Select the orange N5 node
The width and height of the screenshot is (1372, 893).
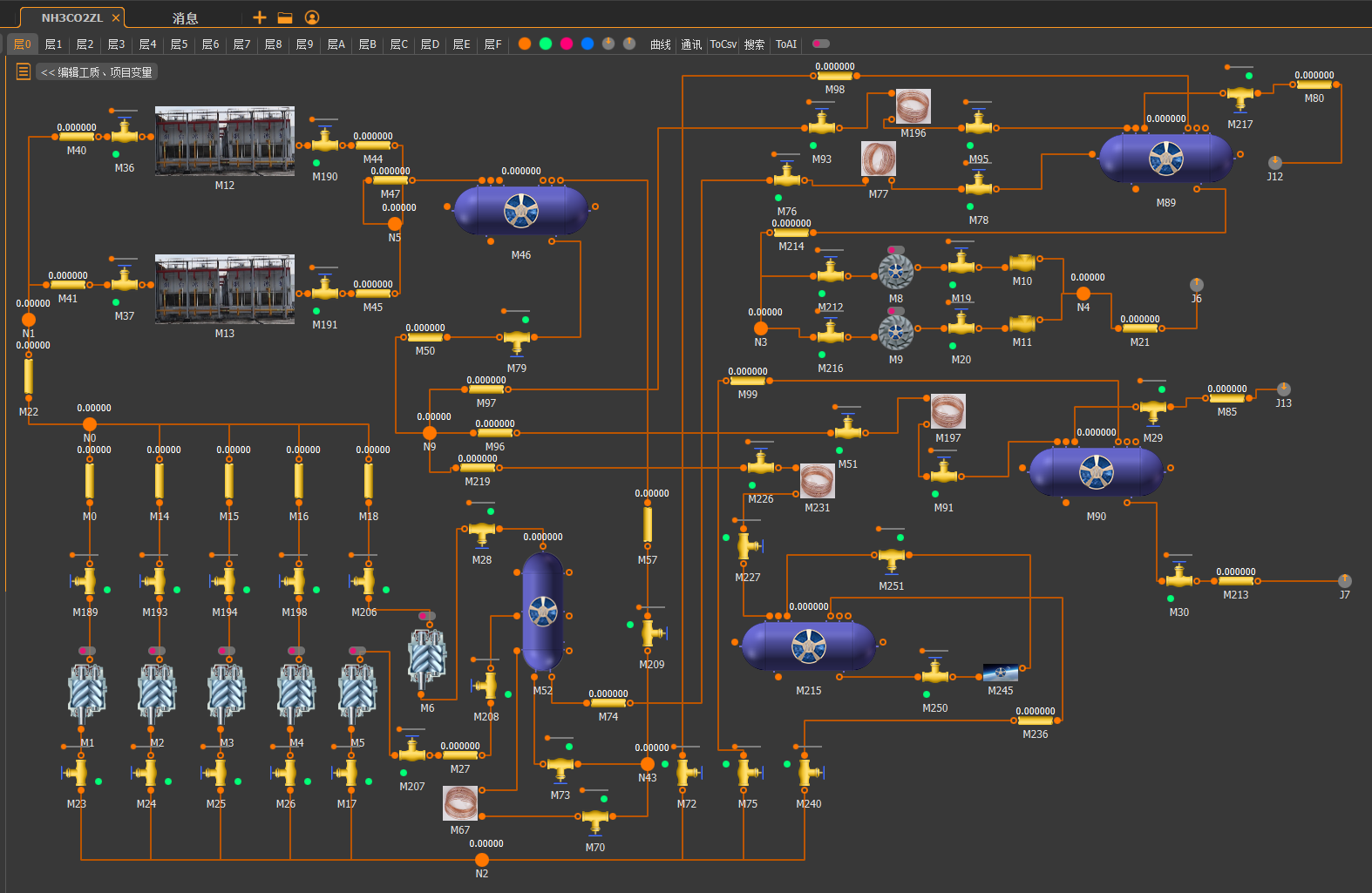click(395, 224)
